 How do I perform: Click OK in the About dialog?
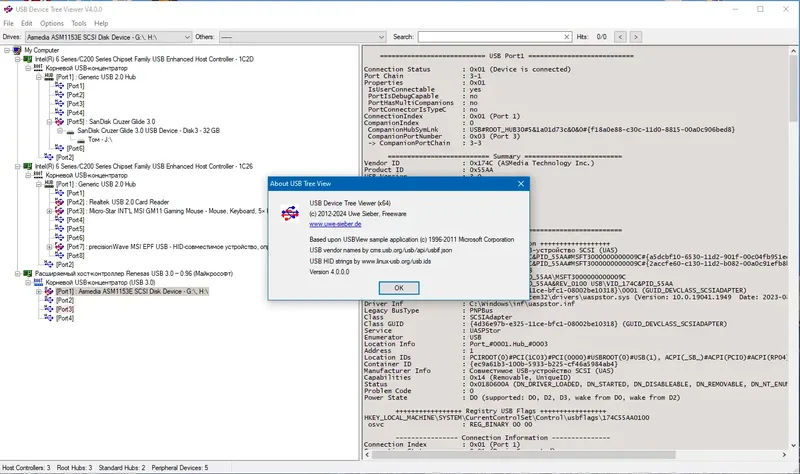click(399, 288)
